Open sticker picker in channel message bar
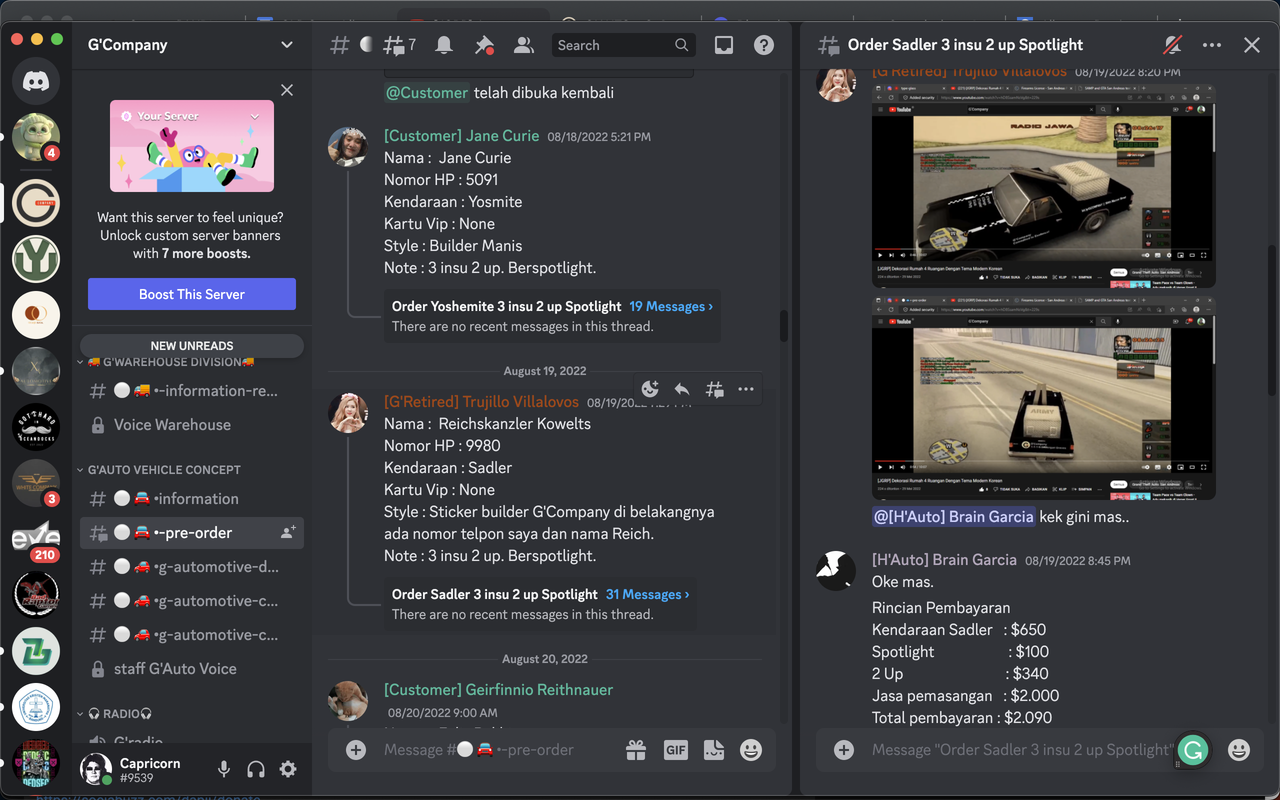The image size is (1280, 800). 714,749
